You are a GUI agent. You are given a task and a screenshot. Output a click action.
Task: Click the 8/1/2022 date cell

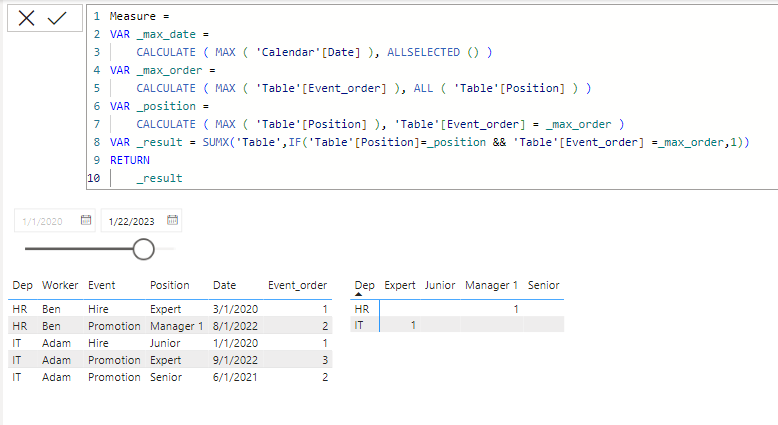tap(235, 326)
